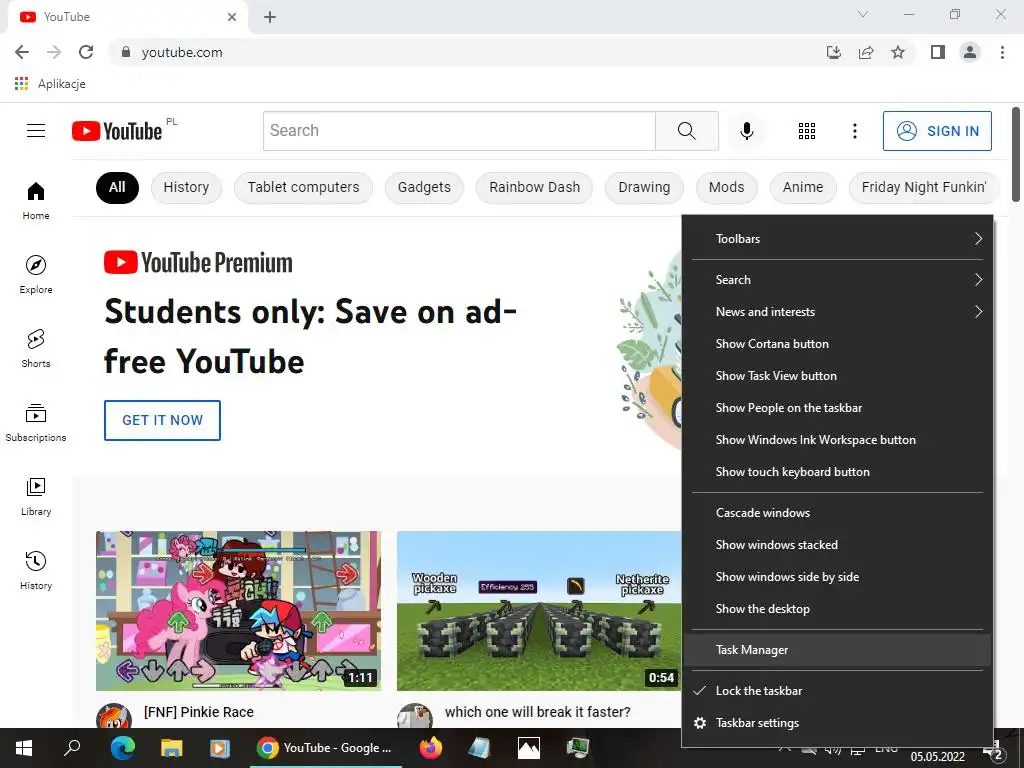Open which one will break it faster title
Screen dimensions: 1024x768
537,712
